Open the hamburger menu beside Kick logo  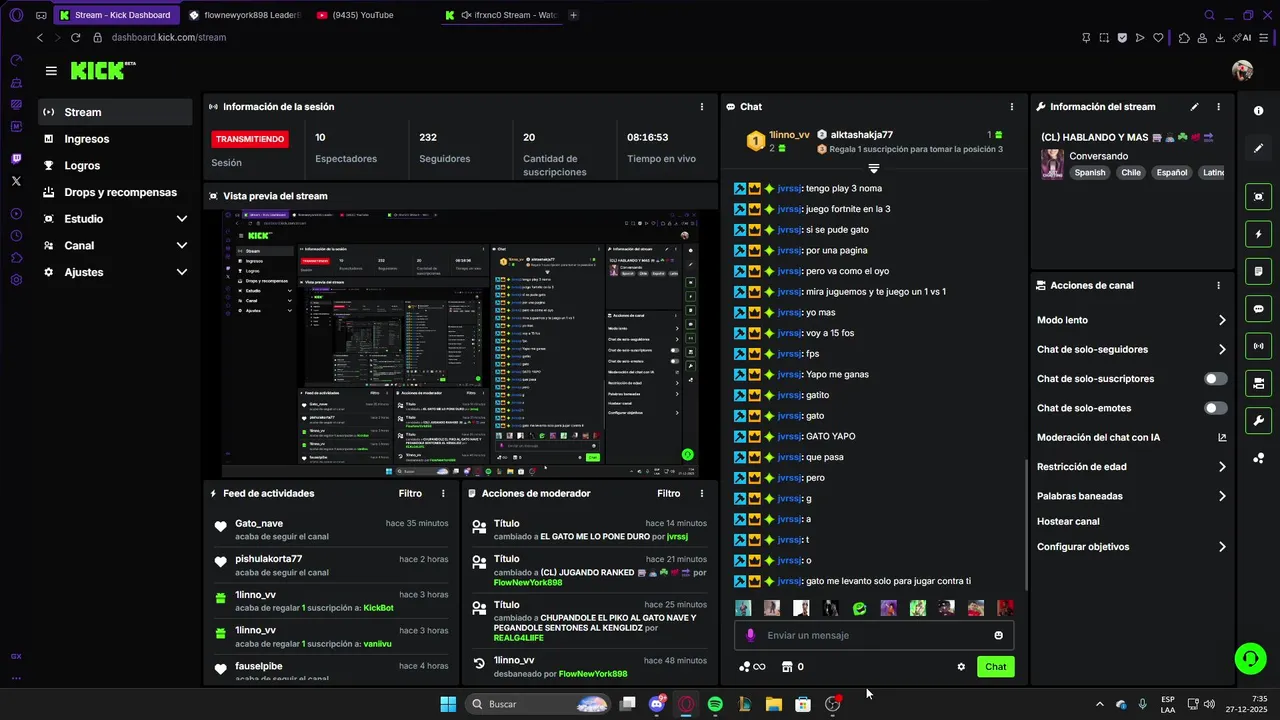coord(51,71)
